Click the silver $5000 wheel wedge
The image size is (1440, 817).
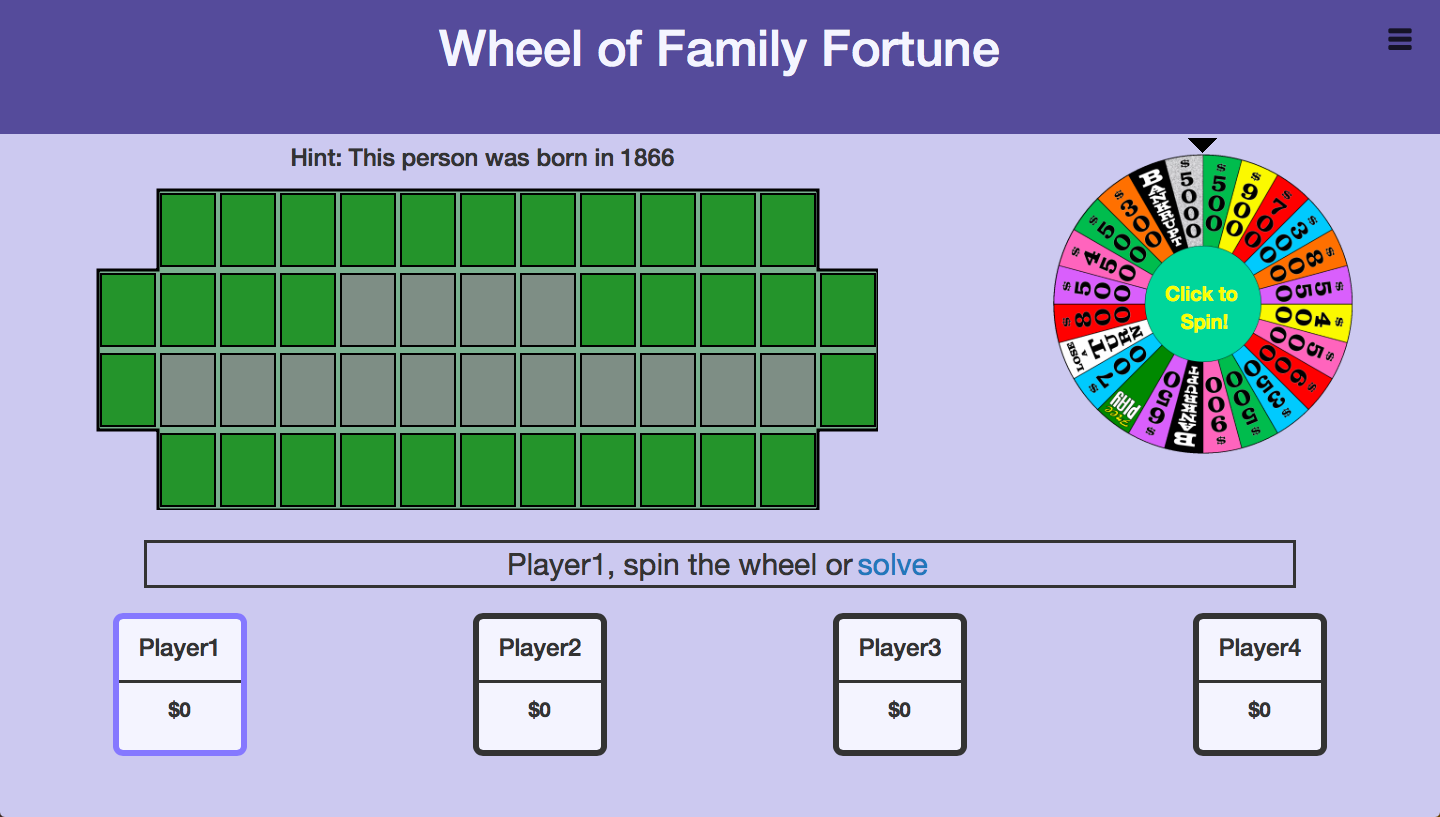pyautogui.click(x=1186, y=200)
